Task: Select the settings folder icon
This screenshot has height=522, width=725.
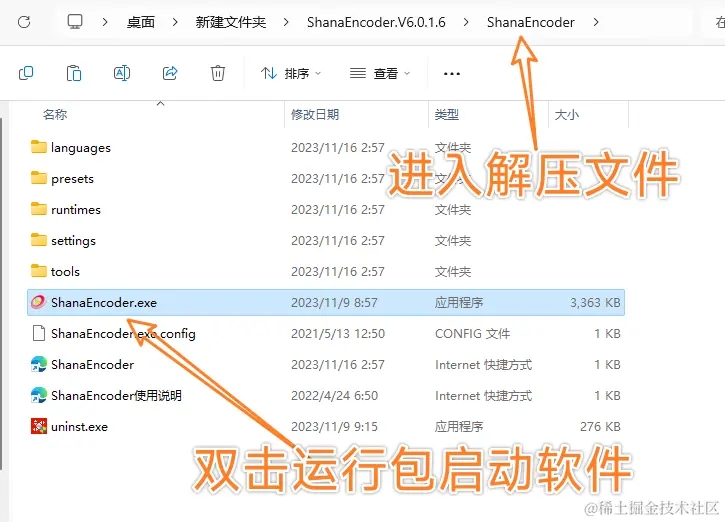Action: click(39, 240)
